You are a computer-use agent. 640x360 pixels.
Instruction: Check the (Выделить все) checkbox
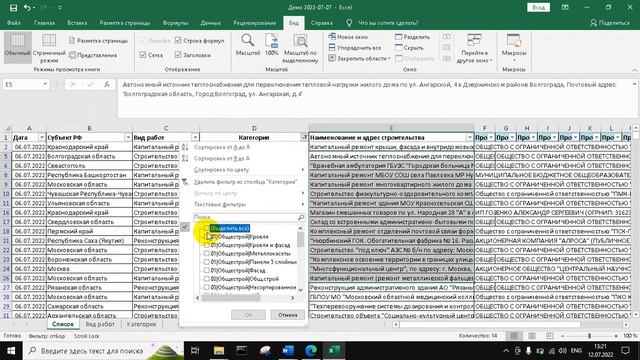(207, 228)
